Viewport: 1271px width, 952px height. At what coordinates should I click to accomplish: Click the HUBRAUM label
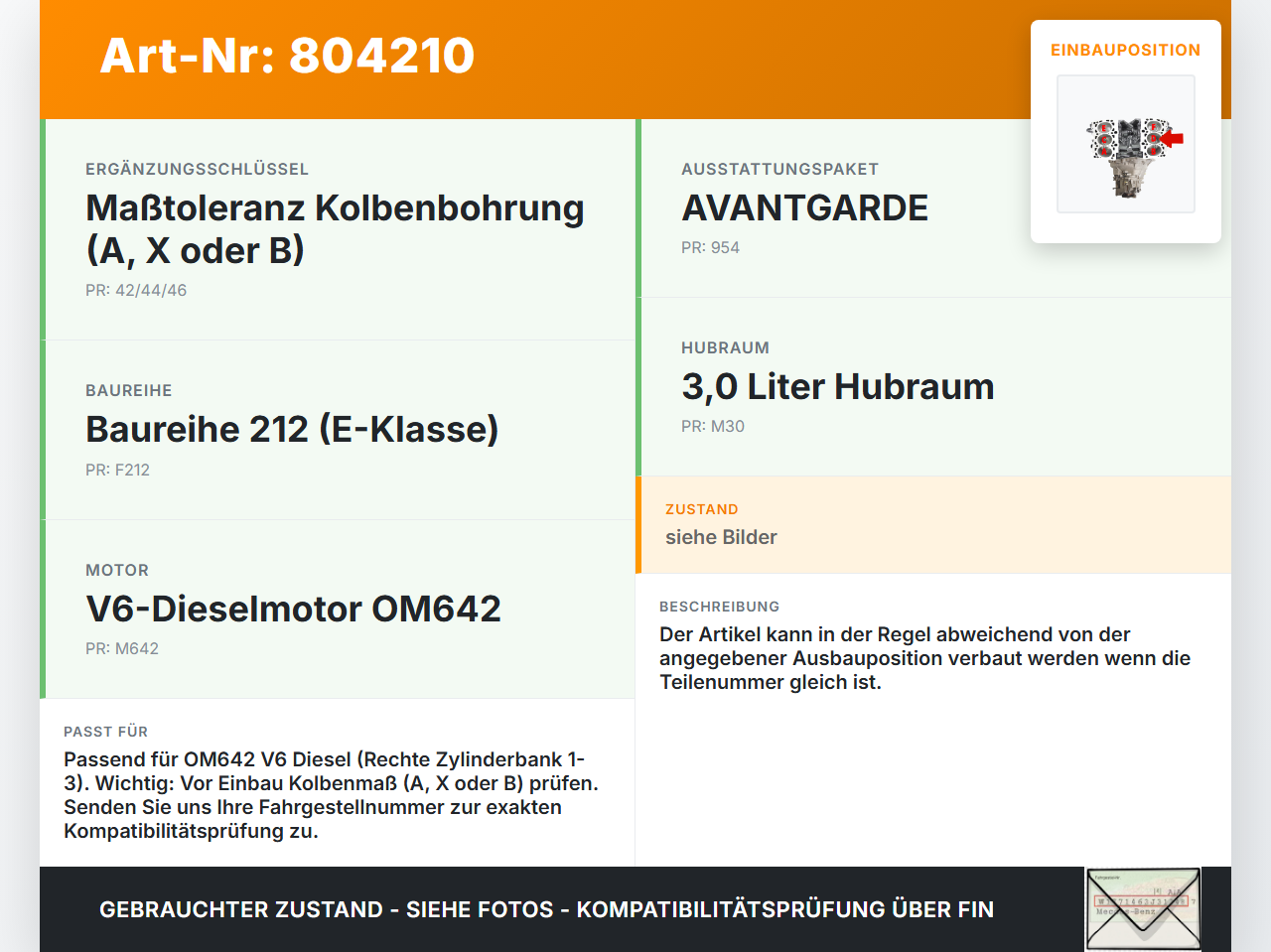click(725, 347)
